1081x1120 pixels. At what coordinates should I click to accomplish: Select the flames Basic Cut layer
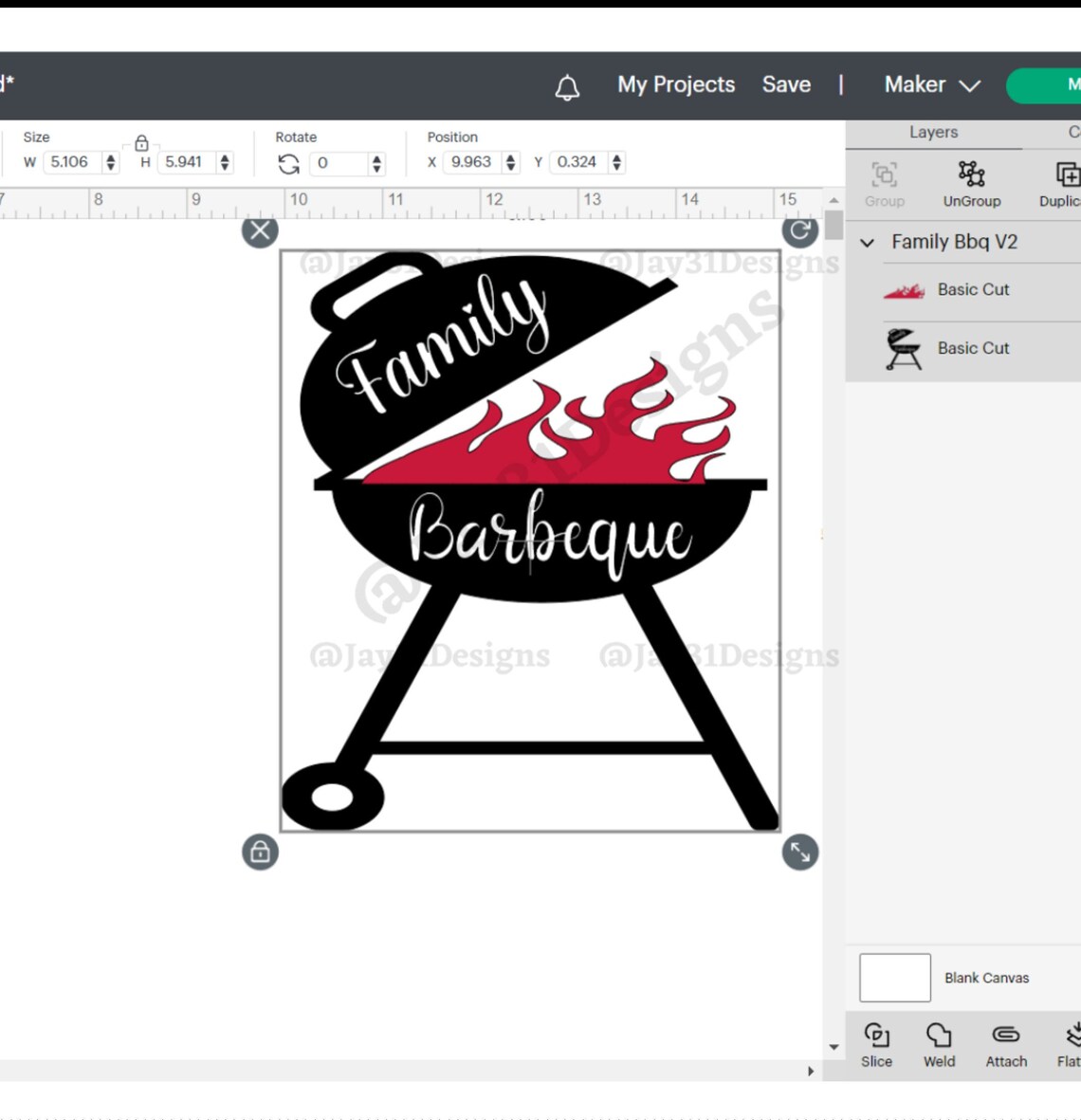point(973,289)
